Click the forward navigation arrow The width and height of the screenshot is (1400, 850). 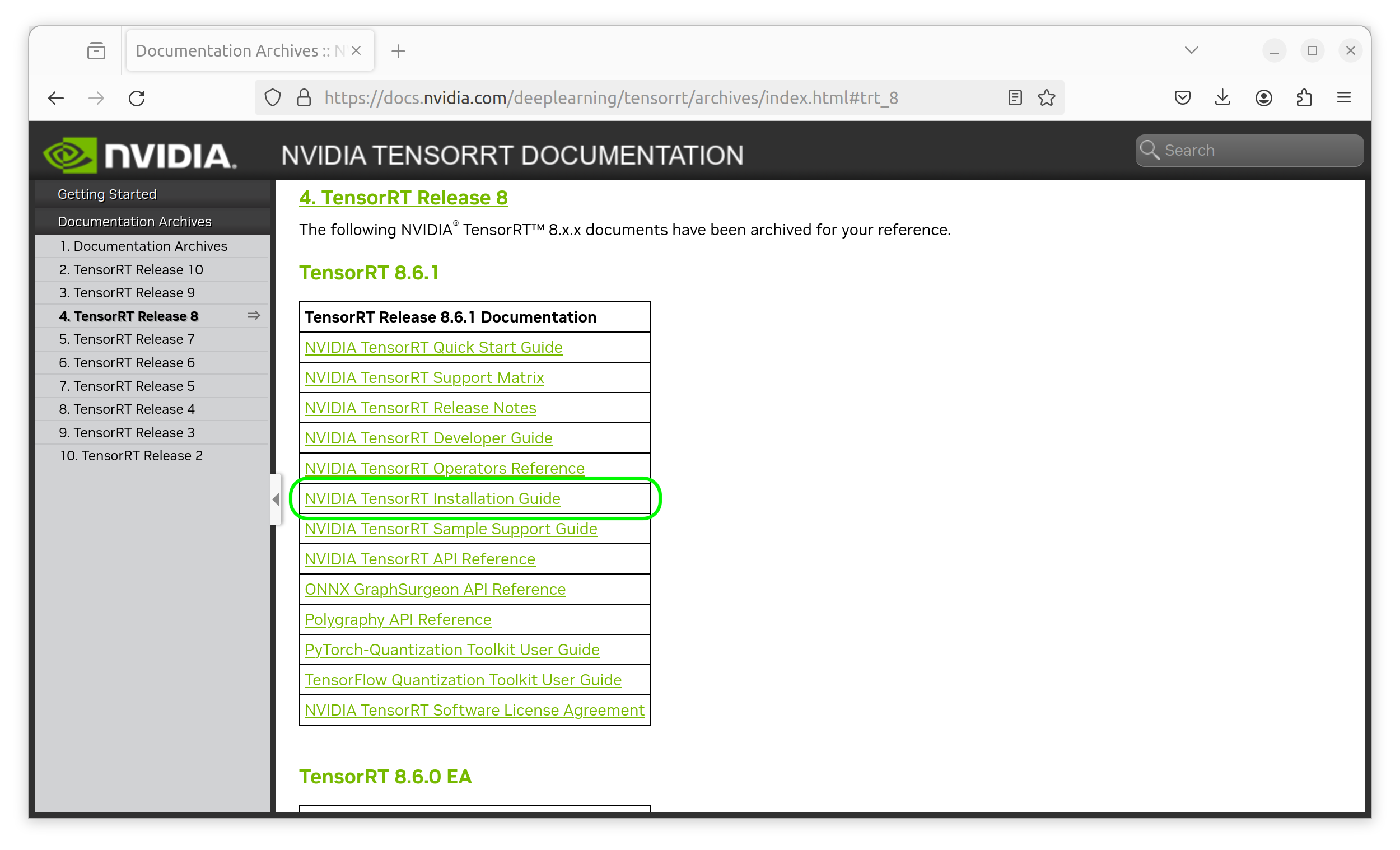coord(96,98)
